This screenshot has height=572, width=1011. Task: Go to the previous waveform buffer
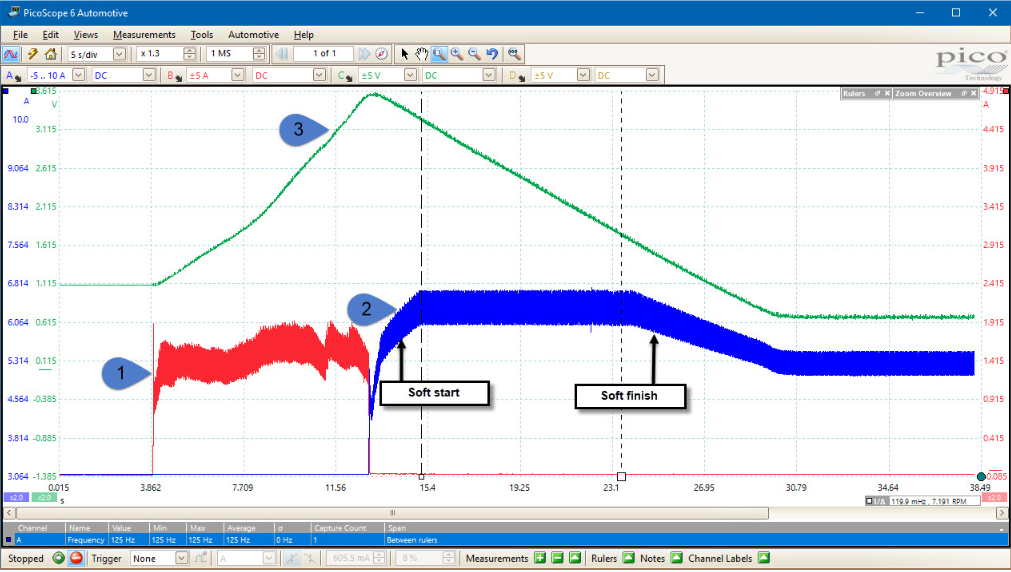(282, 54)
